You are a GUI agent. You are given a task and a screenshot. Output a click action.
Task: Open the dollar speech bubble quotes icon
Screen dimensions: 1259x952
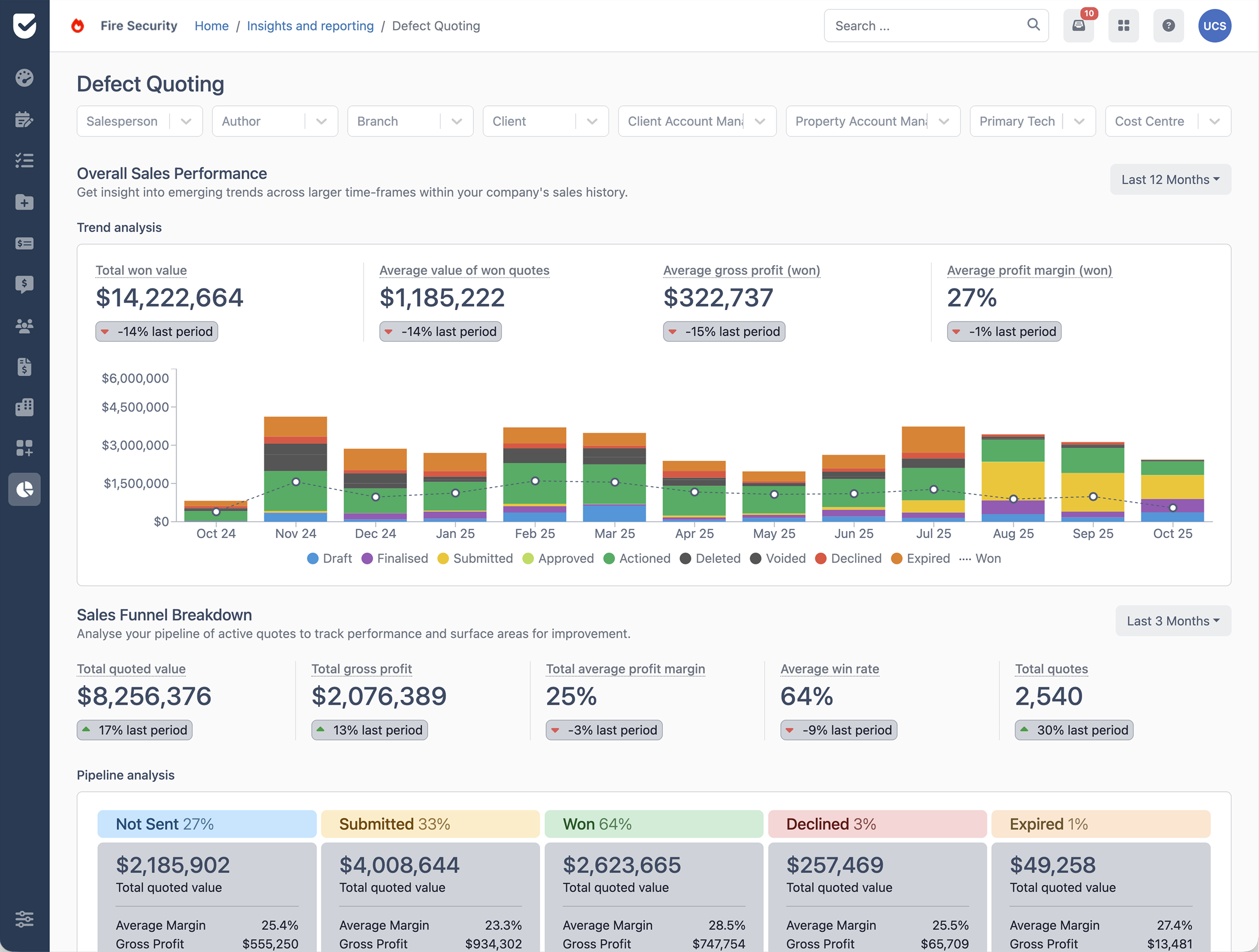(25, 284)
